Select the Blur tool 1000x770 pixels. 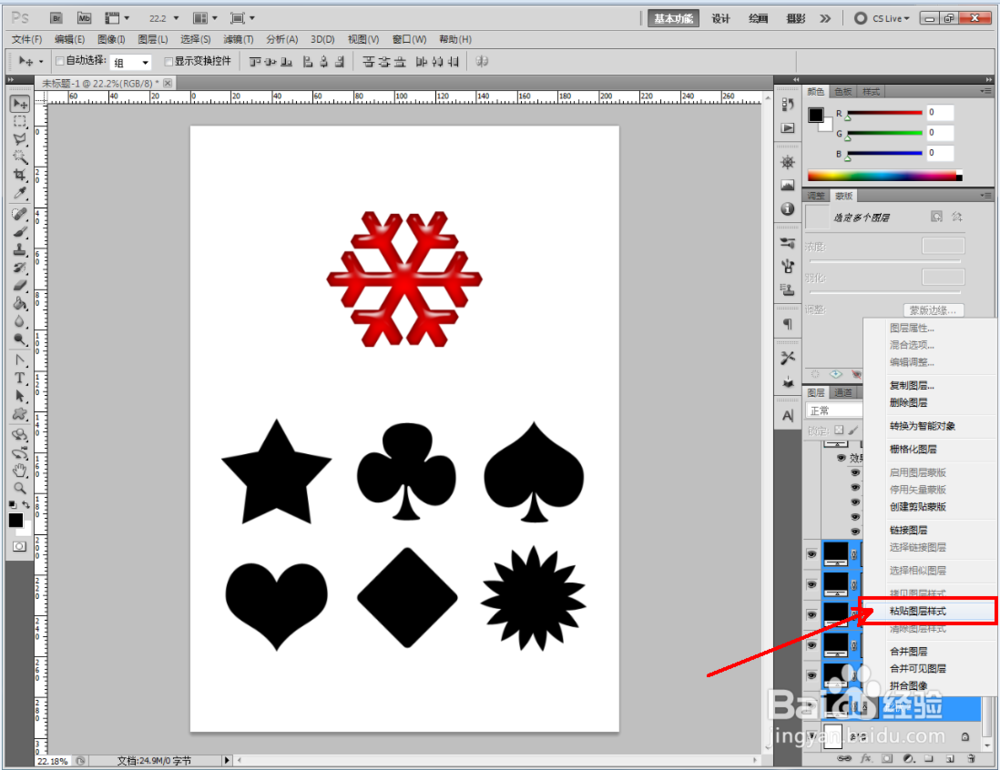pos(20,321)
